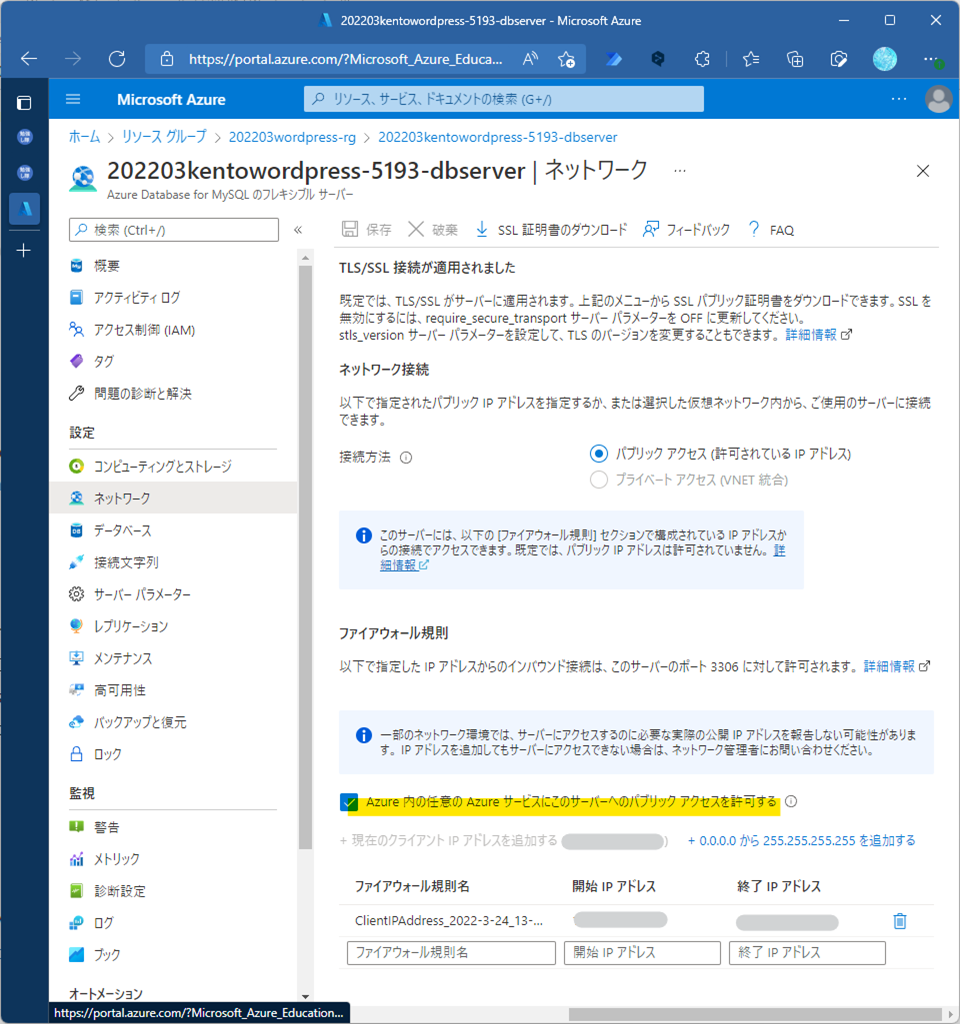Click 0.0.0.0 から 255.255.255.255 を追加する link
Screen dimensions: 960x1024
tap(801, 840)
